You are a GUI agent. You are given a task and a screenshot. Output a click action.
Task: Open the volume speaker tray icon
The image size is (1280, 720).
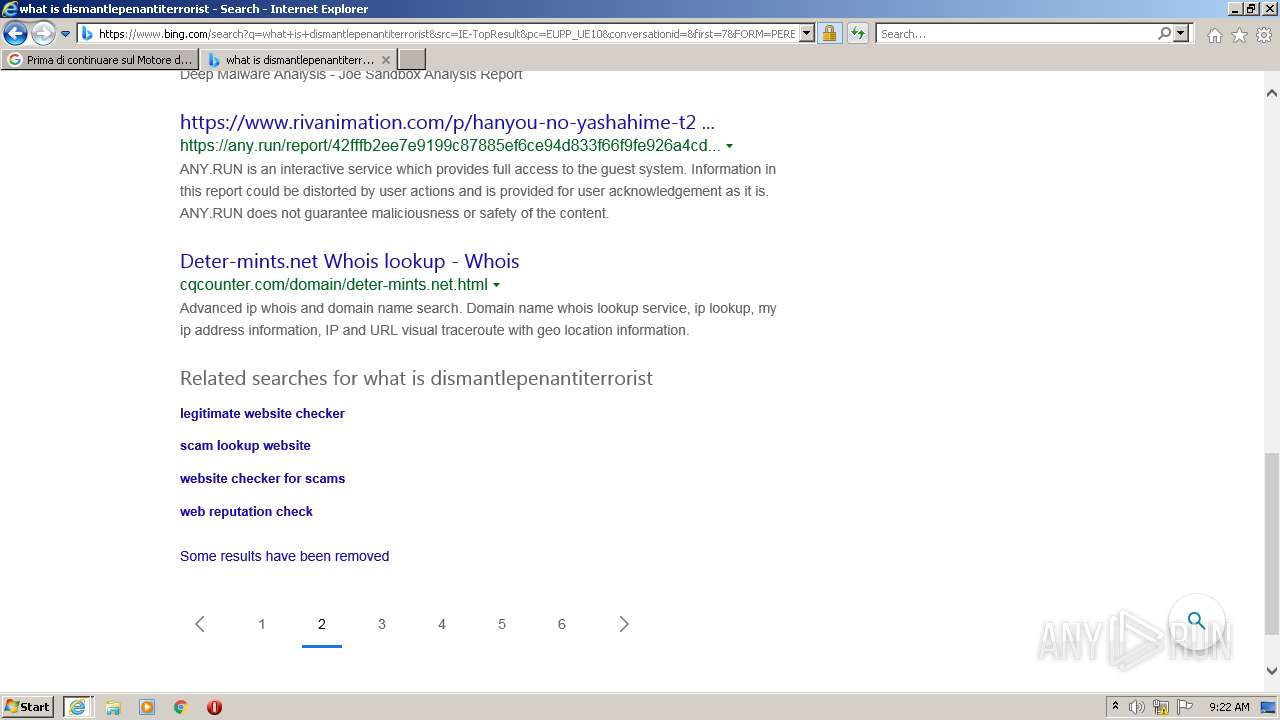coord(1137,707)
